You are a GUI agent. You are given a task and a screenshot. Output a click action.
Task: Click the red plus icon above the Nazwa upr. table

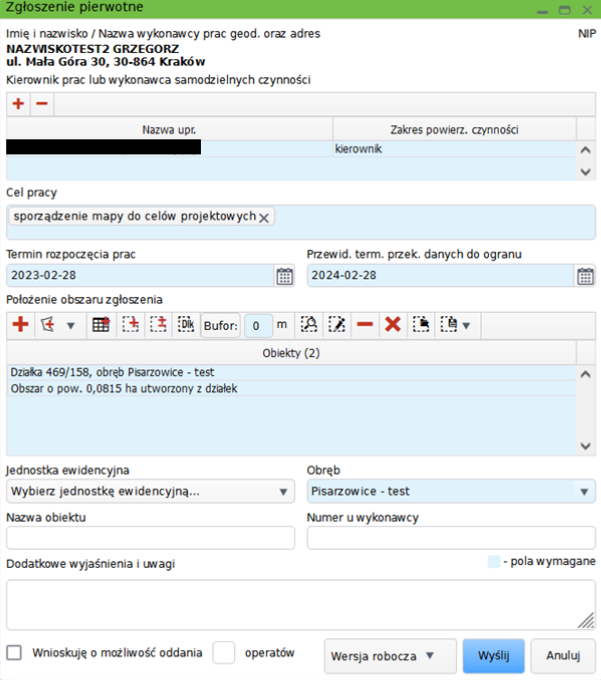tap(18, 104)
